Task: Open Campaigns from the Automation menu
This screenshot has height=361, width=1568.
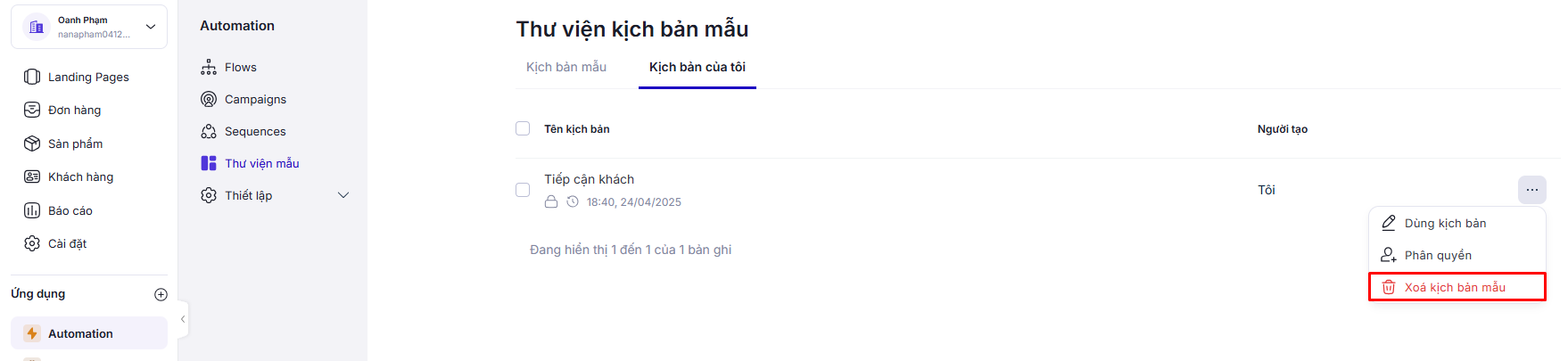Action: pyautogui.click(x=255, y=100)
